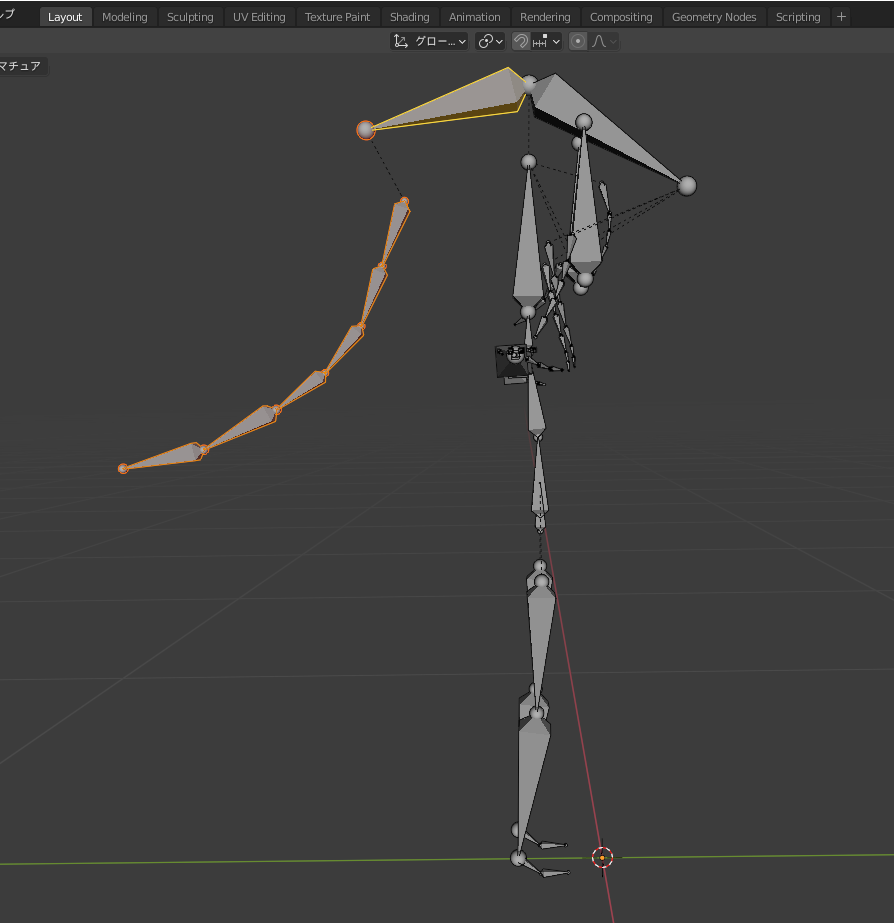Viewport: 894px width, 923px height.
Task: Open the Animation workspace tab
Action: tap(474, 17)
